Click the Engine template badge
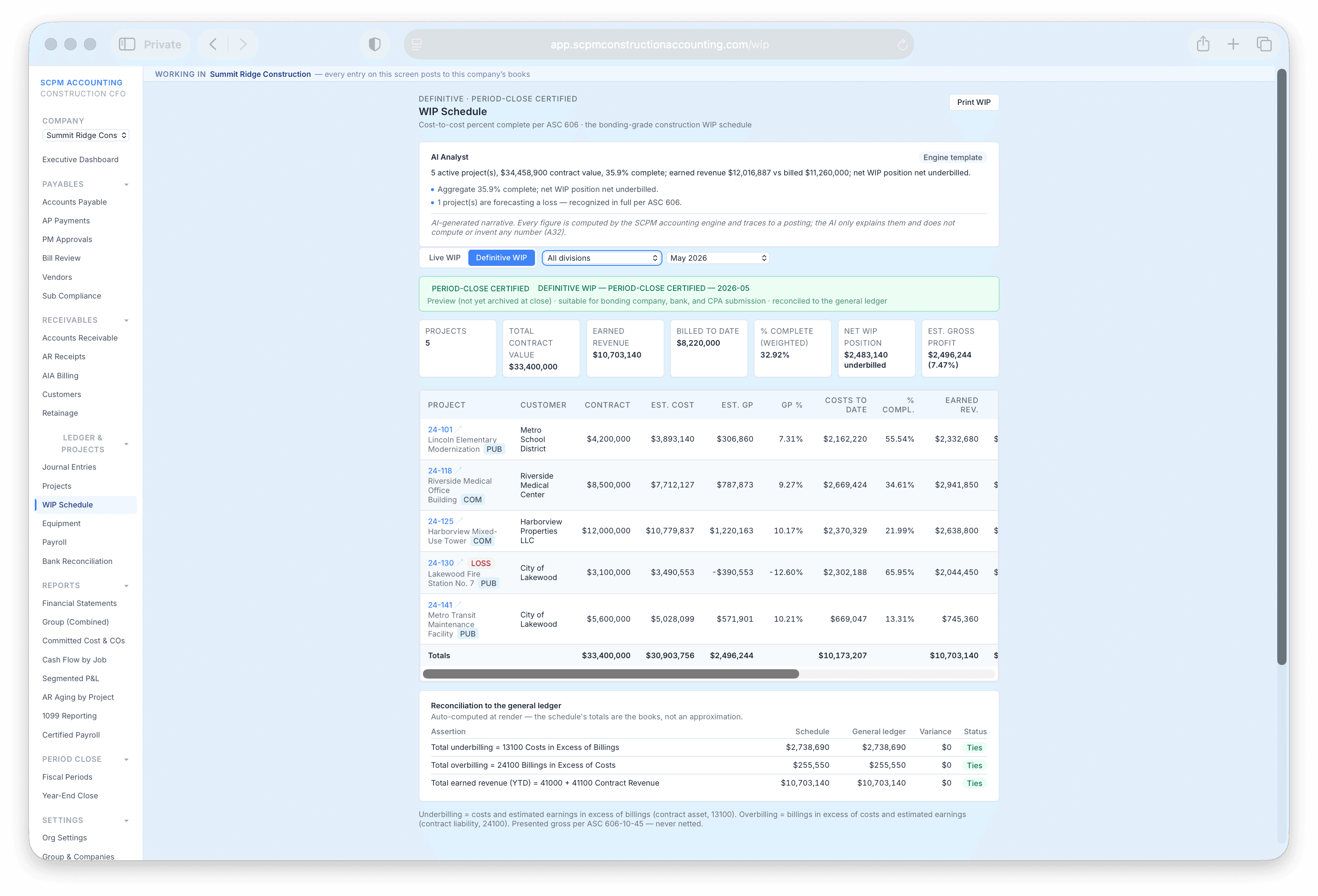 952,157
